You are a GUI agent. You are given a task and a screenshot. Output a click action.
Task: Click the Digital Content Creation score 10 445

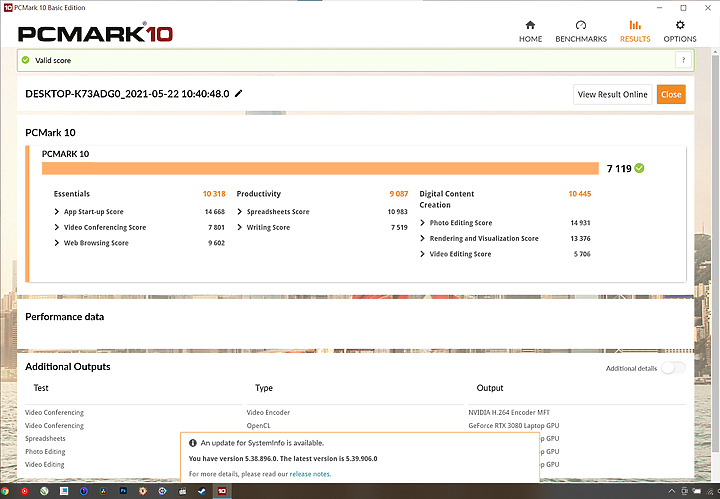click(579, 194)
